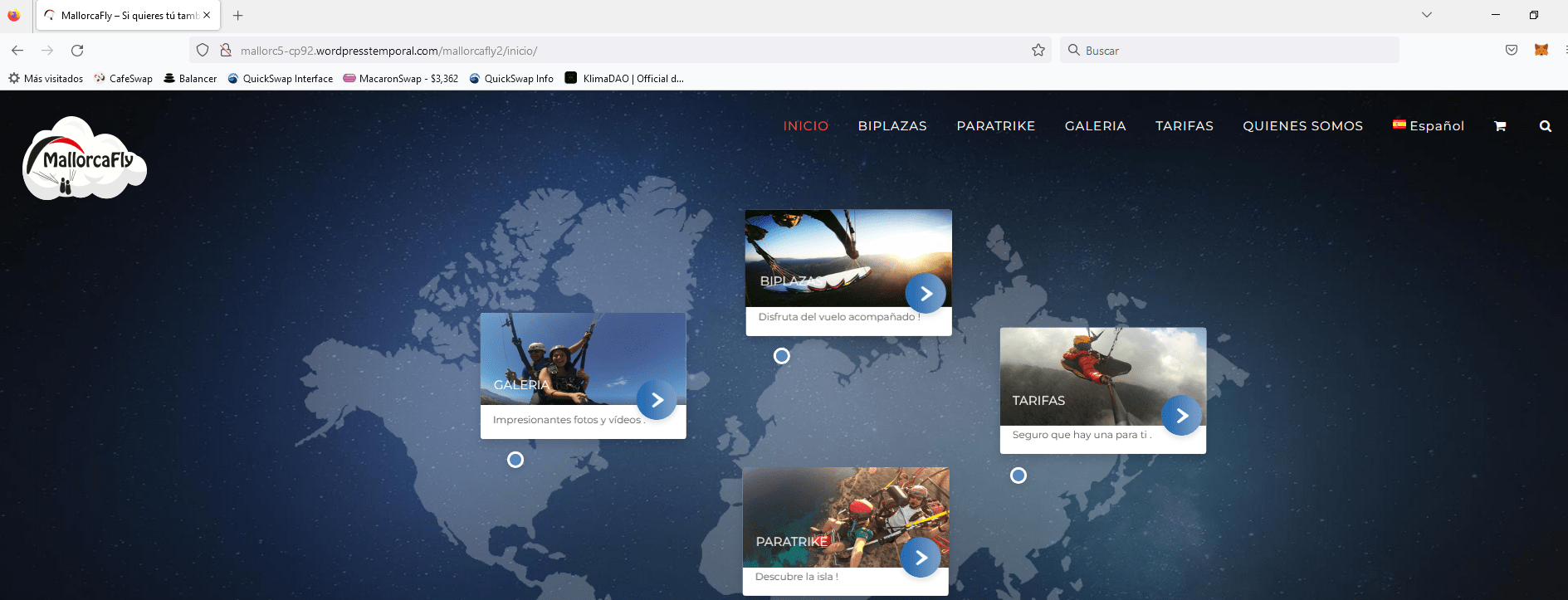The height and width of the screenshot is (600, 1568).
Task: Click 'Seguro que hay una para ti' text
Action: [1080, 435]
